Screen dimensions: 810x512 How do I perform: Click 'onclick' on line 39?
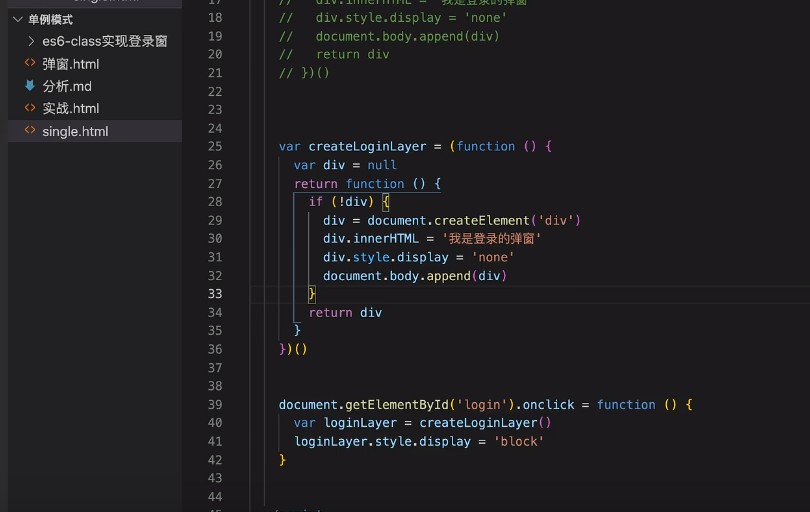pos(548,405)
